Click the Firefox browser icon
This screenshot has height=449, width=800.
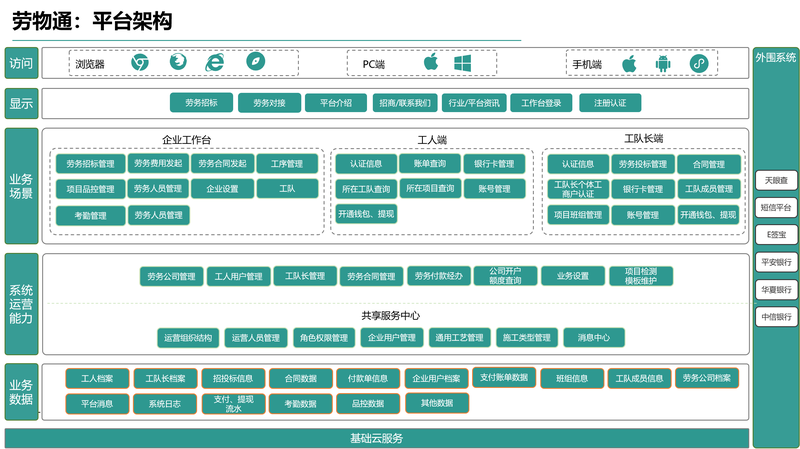click(178, 61)
